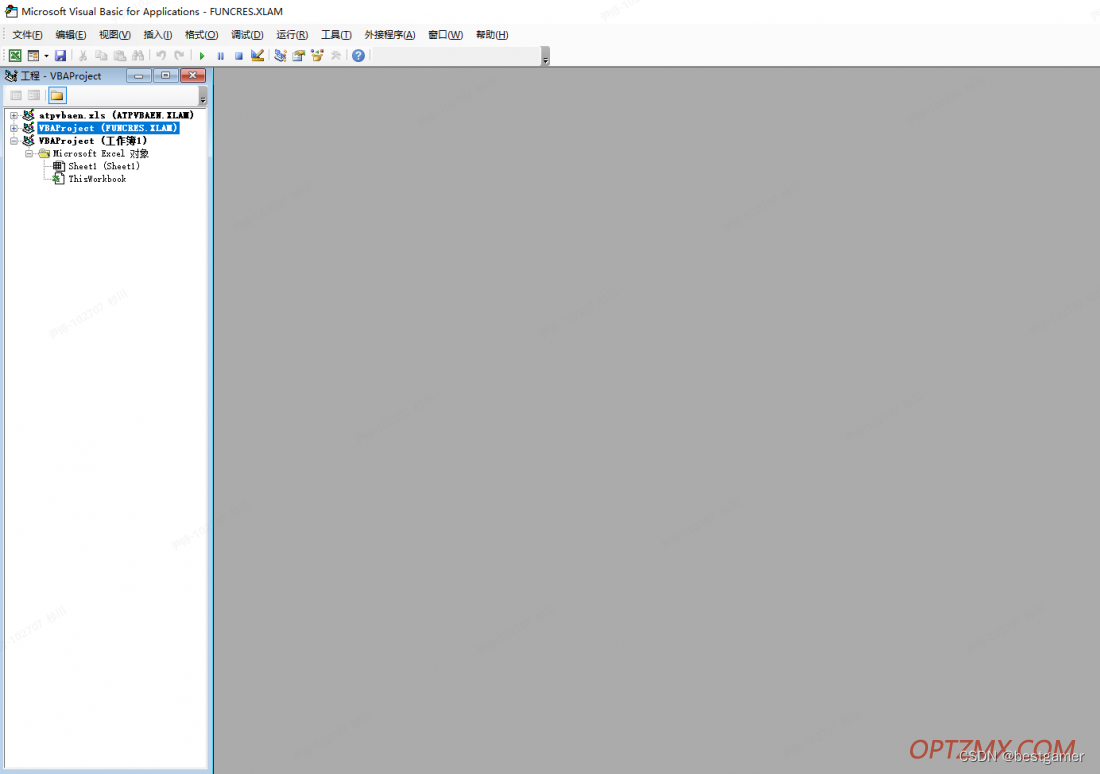Image resolution: width=1100 pixels, height=774 pixels.
Task: Expand the atpvbaen.xls project node
Action: pos(13,115)
